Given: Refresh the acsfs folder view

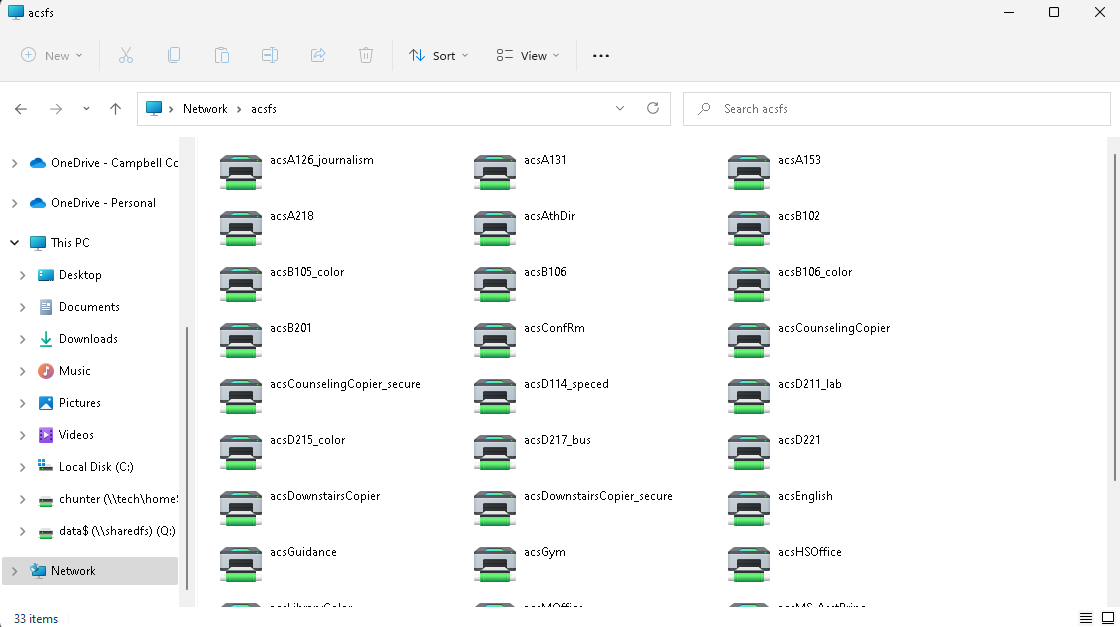Looking at the screenshot, I should pos(653,109).
